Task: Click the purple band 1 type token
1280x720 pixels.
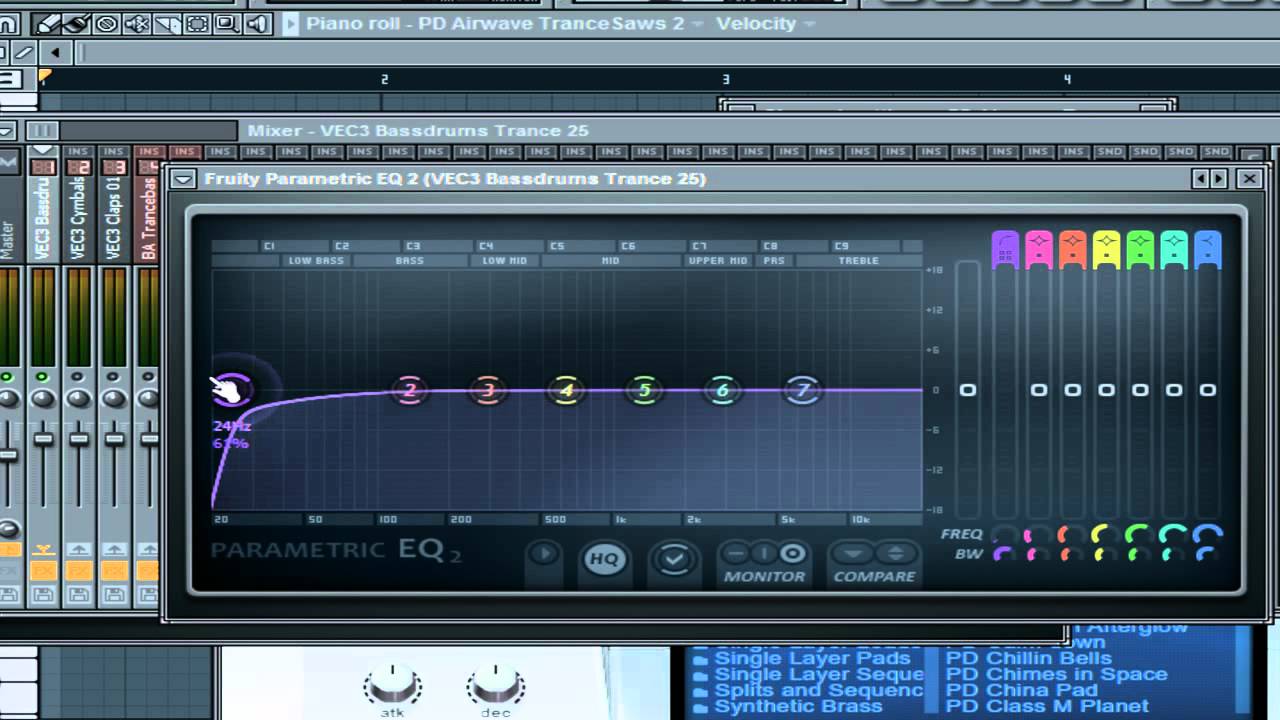Action: tap(1004, 249)
